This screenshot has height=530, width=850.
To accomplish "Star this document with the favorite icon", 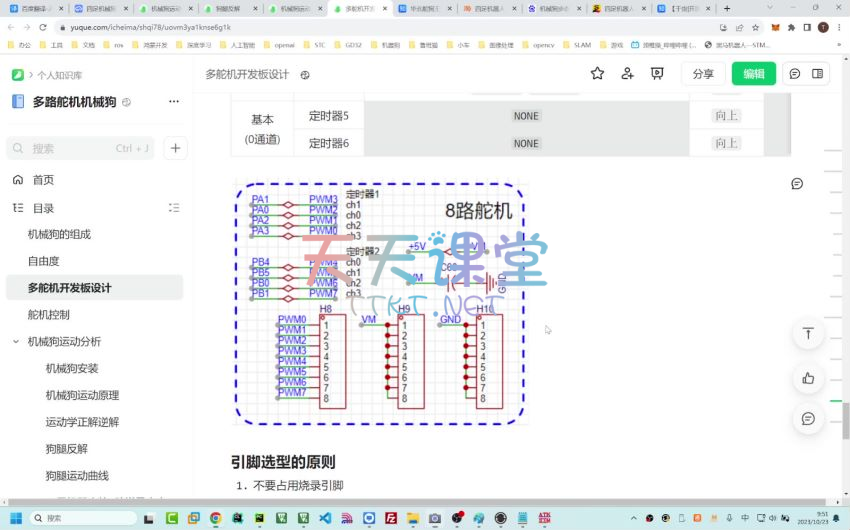I will point(597,74).
